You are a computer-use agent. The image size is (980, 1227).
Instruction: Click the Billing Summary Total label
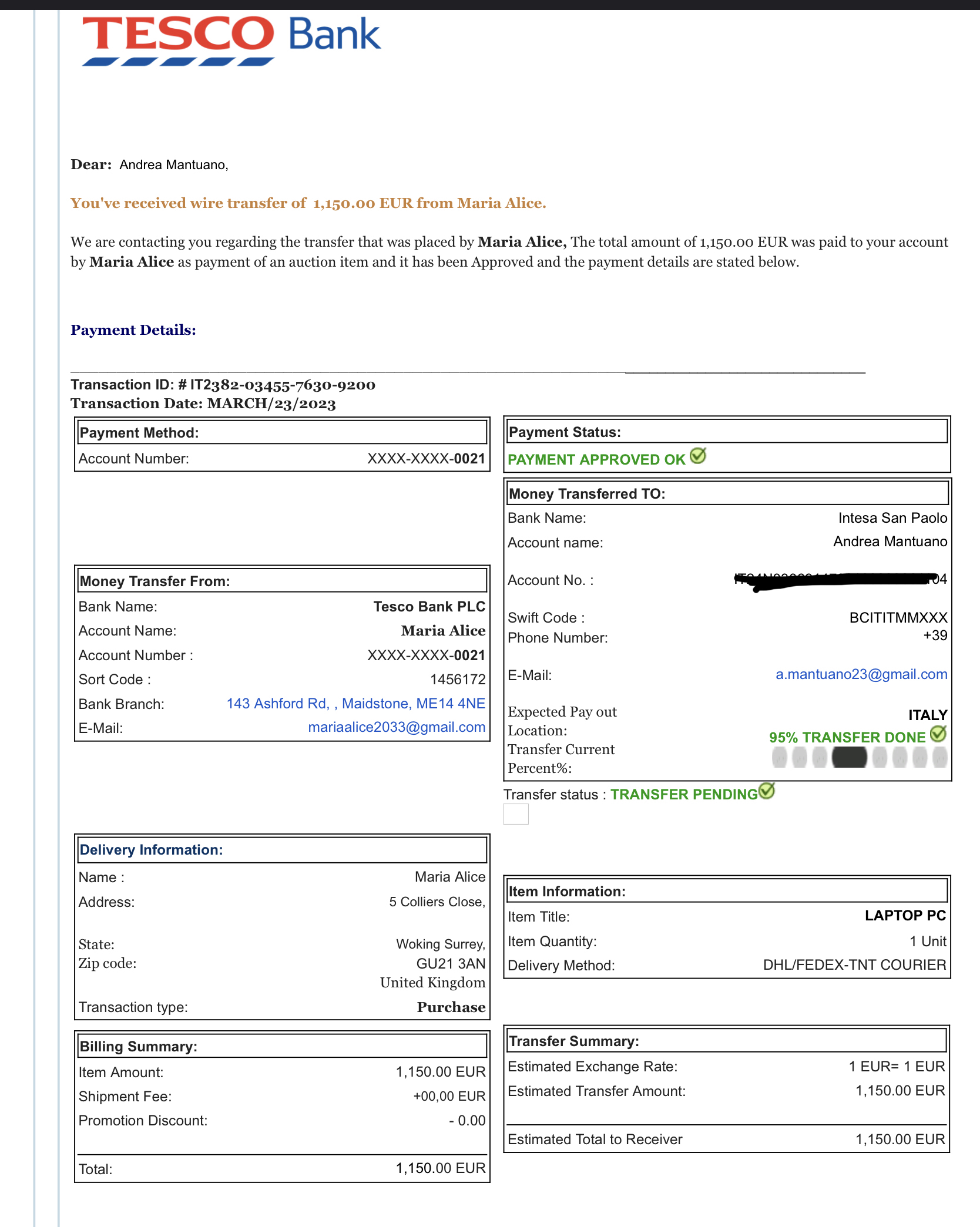95,1169
